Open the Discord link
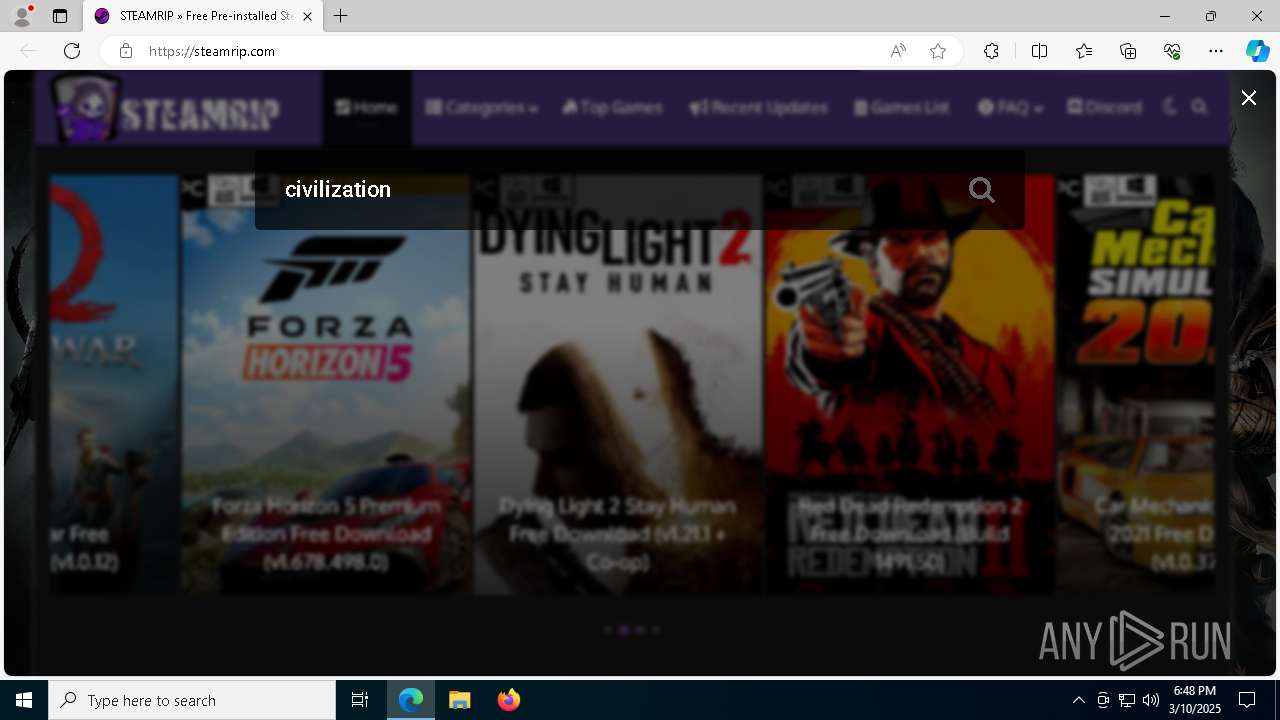 (x=1105, y=107)
